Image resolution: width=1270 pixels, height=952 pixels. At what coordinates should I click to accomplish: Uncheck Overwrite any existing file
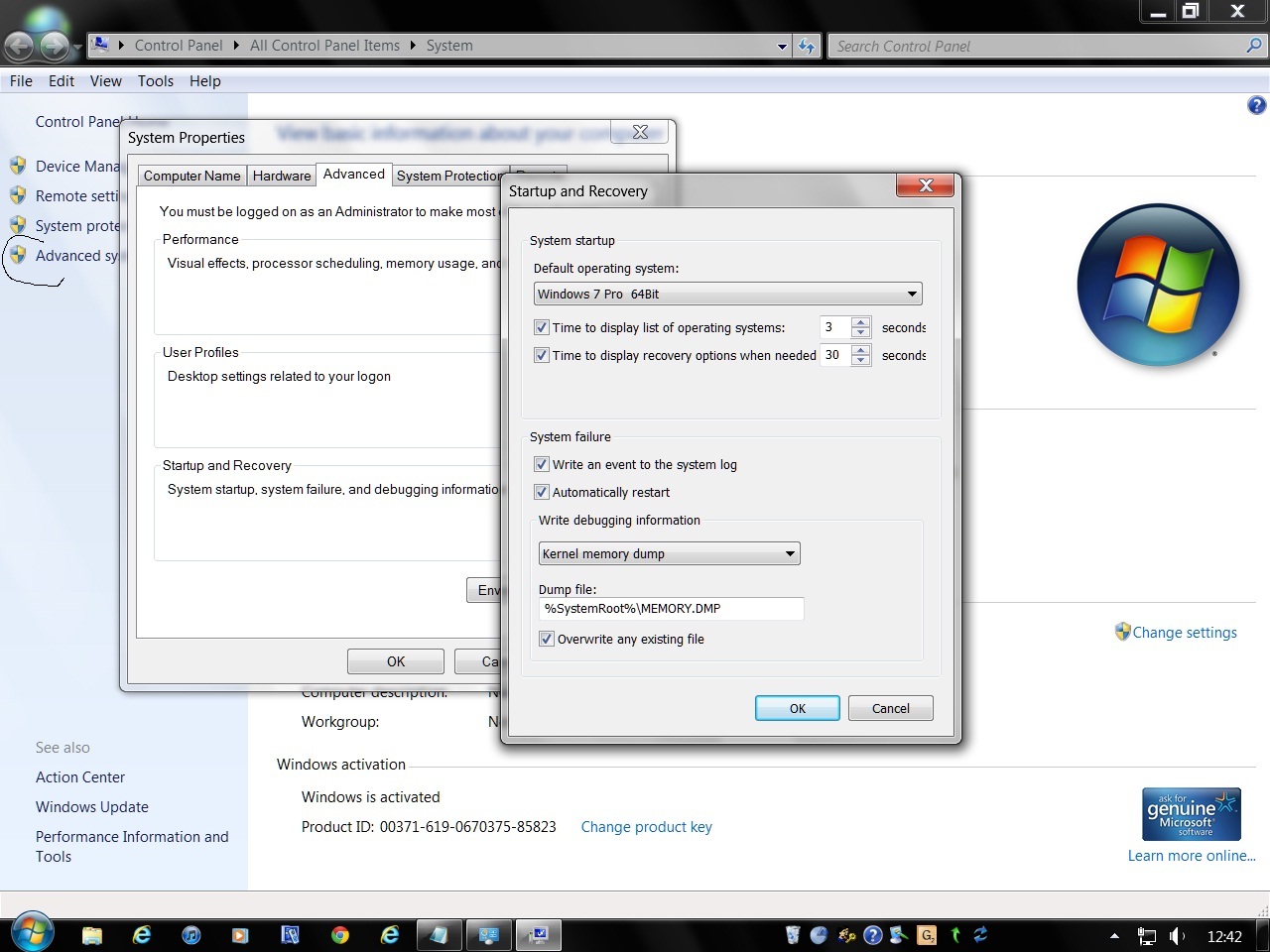(x=547, y=639)
